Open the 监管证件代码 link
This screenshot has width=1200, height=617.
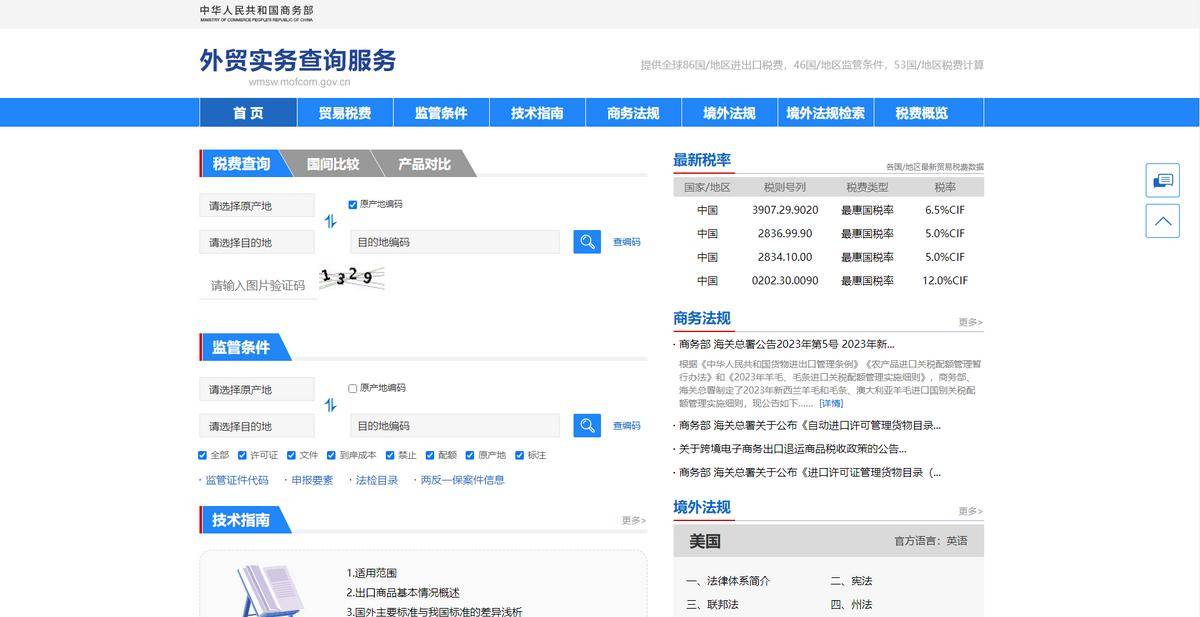(x=237, y=480)
